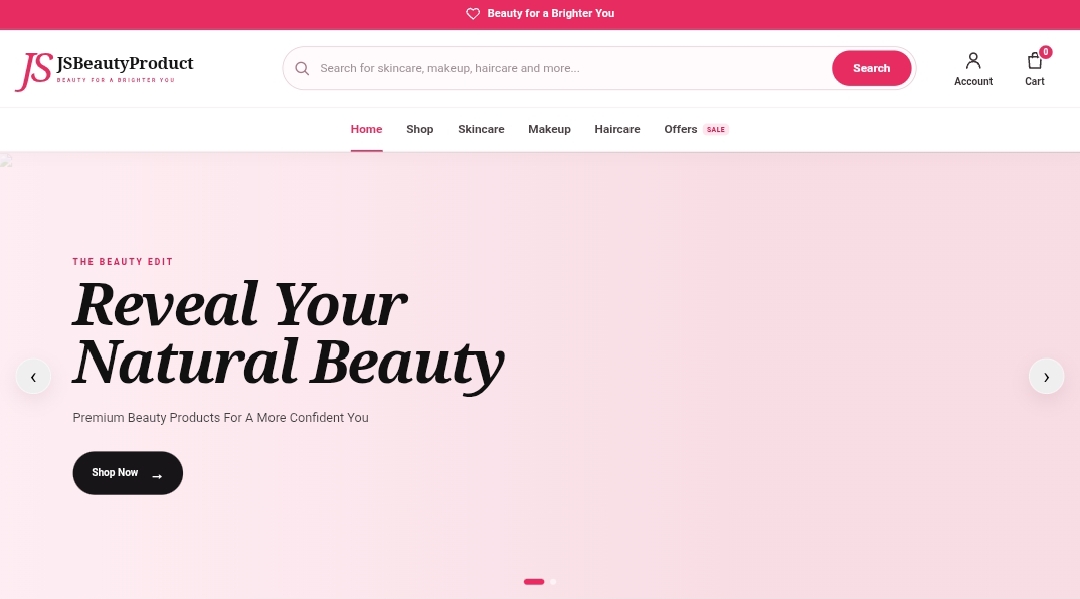Browse the Haircare category

(x=617, y=129)
